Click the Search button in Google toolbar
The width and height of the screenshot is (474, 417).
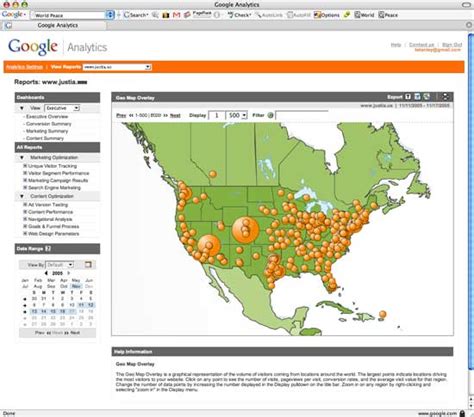[136, 15]
